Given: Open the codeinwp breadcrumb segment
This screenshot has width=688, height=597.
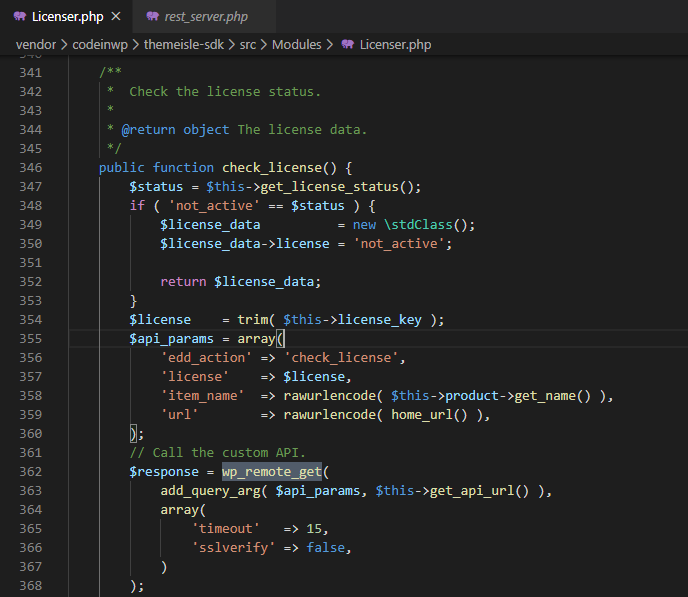Looking at the screenshot, I should 100,45.
